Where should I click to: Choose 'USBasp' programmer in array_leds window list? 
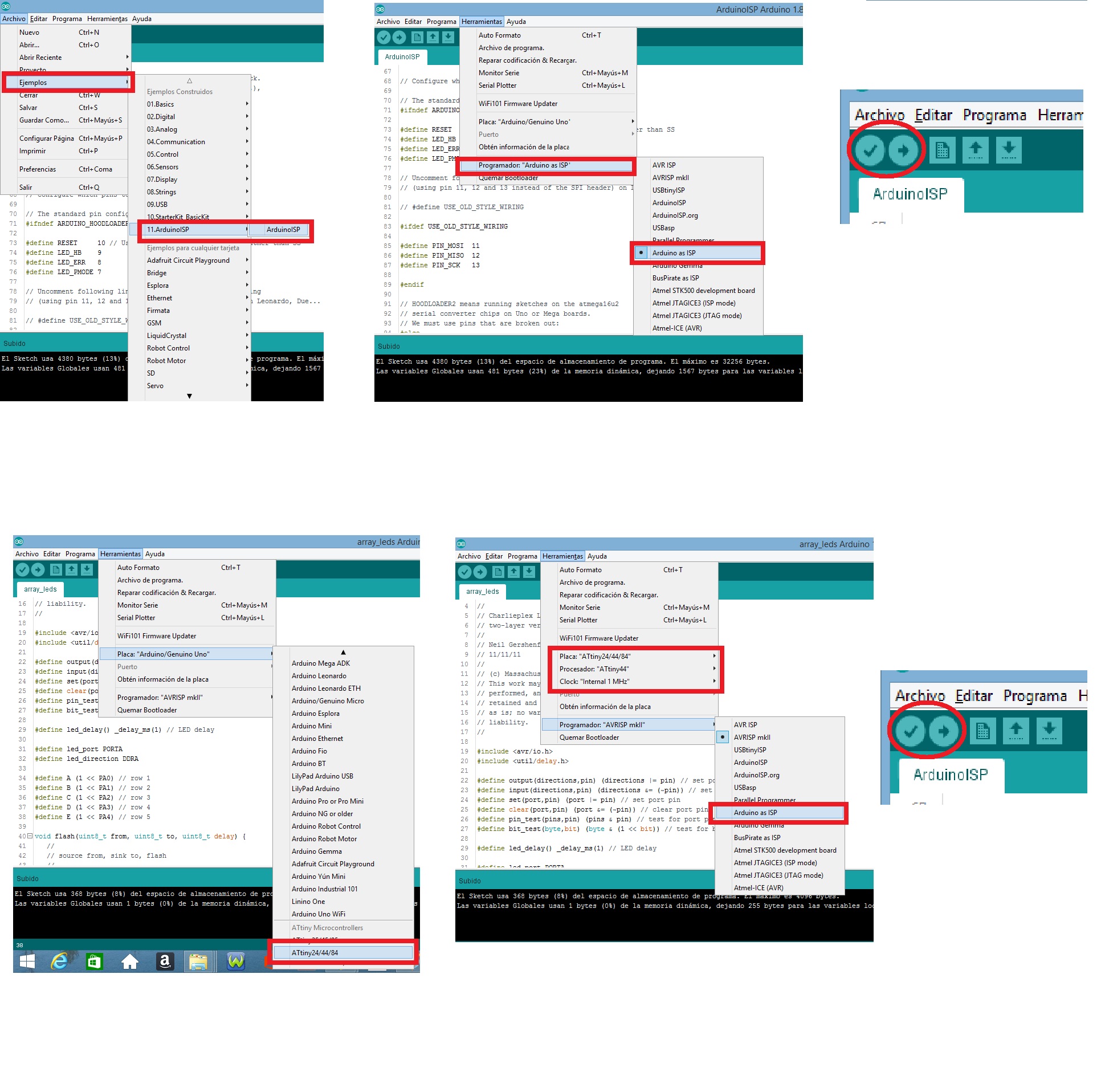click(745, 788)
